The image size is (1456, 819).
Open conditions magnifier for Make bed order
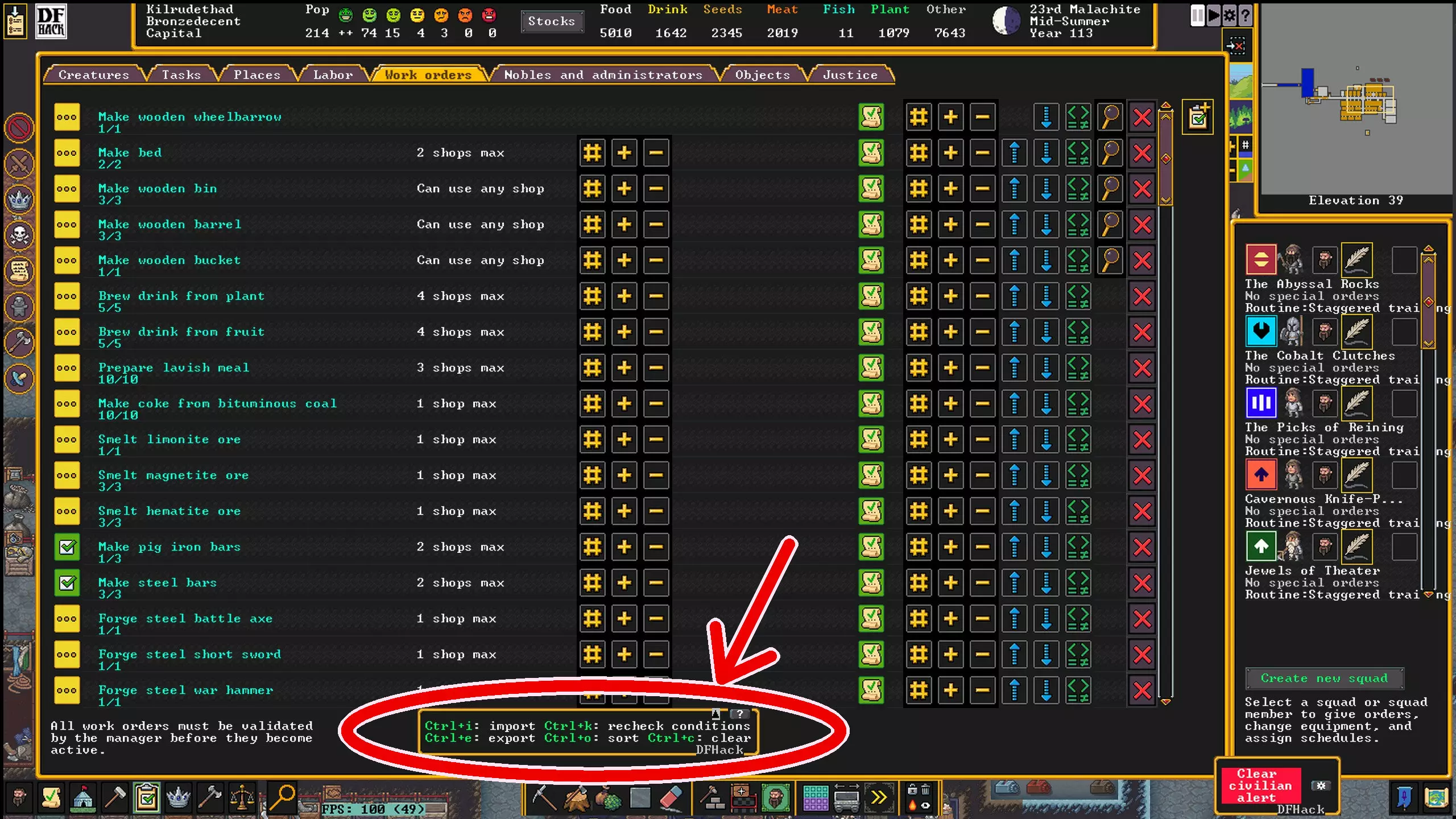1110,152
